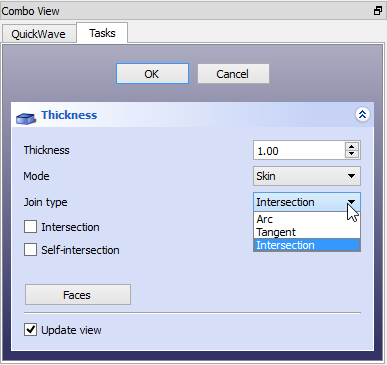This screenshot has height=365, width=387.
Task: Enable the Intersection checkbox
Action: 30,227
